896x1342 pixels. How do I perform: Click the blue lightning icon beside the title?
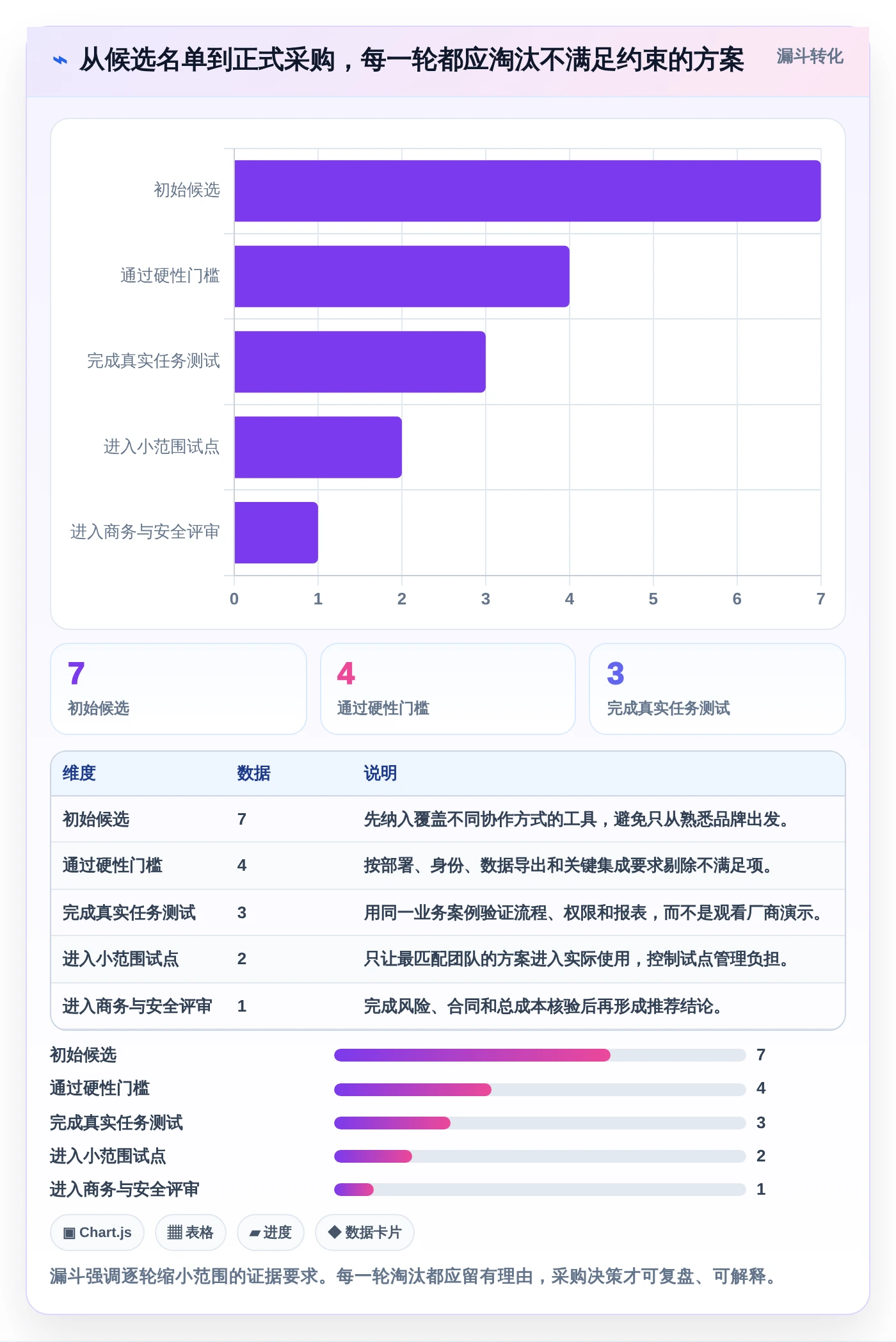[60, 60]
